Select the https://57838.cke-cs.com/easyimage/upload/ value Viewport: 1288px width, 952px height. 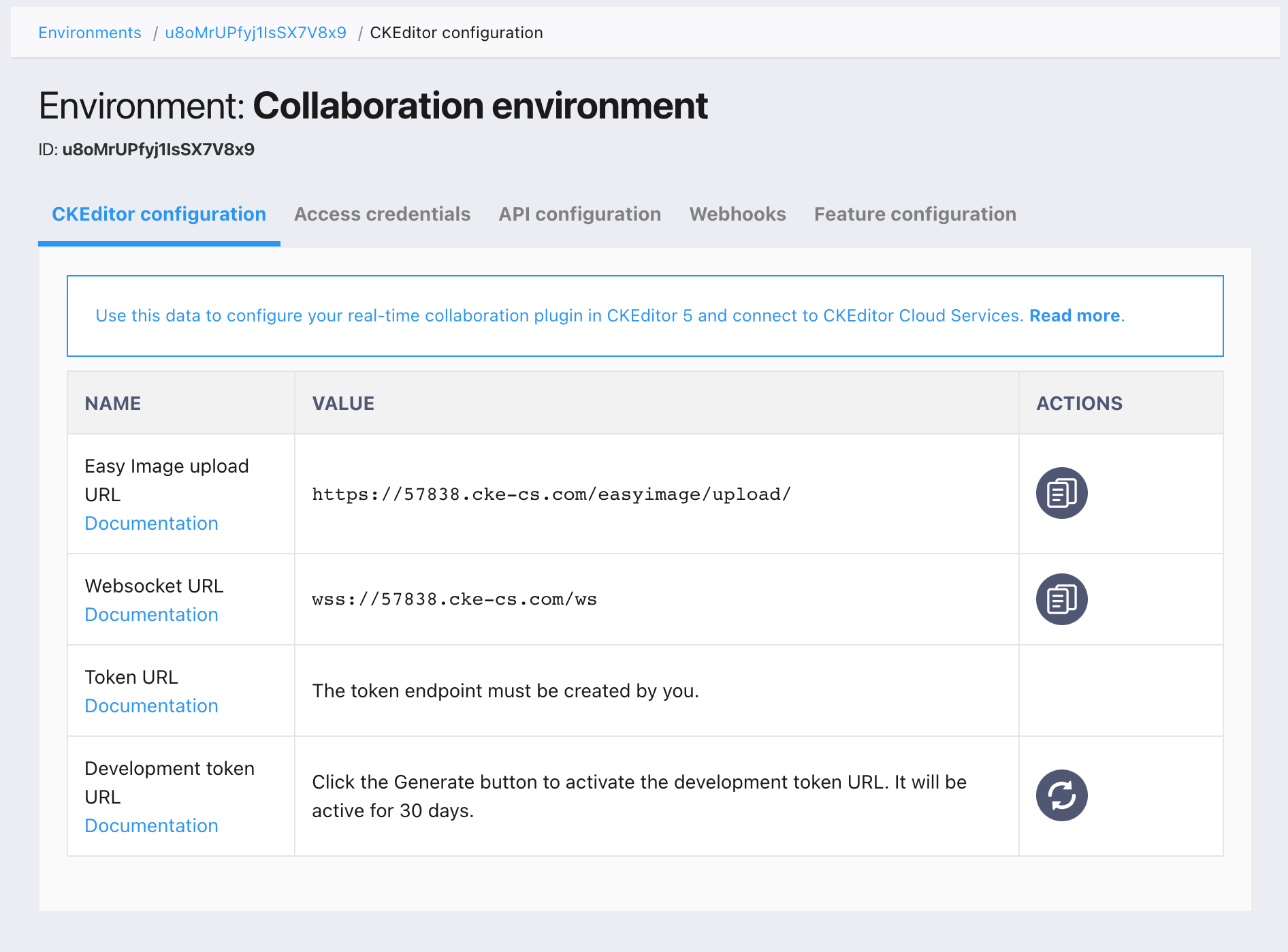click(551, 494)
